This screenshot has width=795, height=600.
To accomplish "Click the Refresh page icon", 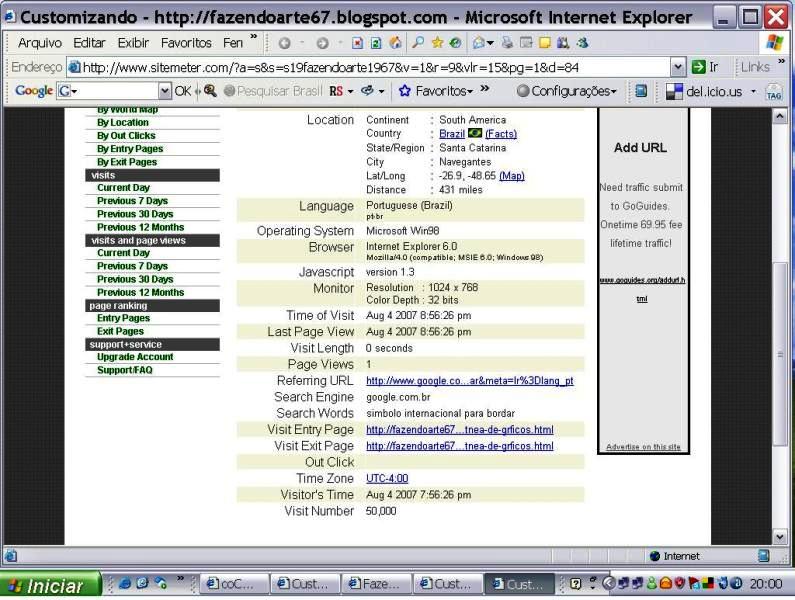I will 376,43.
